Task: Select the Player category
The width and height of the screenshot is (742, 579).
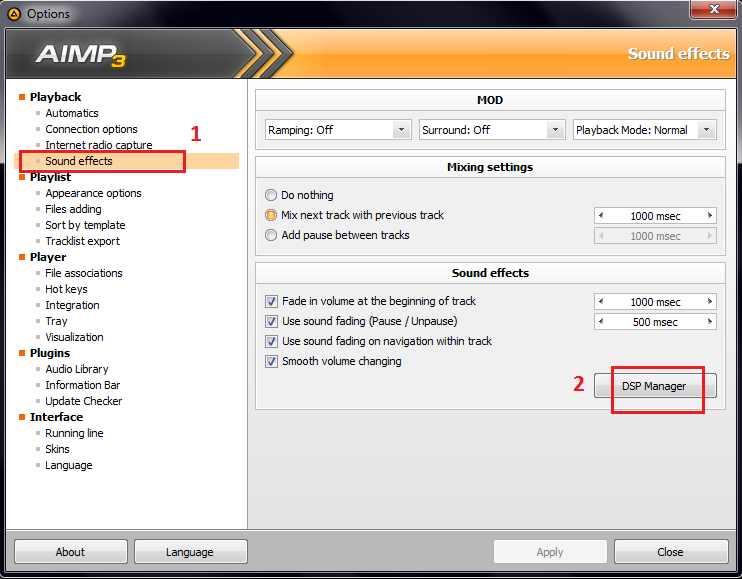Action: coord(48,257)
